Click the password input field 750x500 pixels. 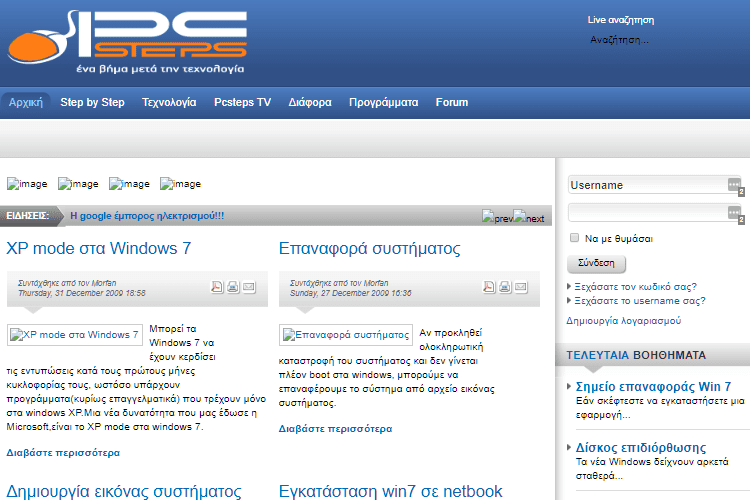point(654,212)
